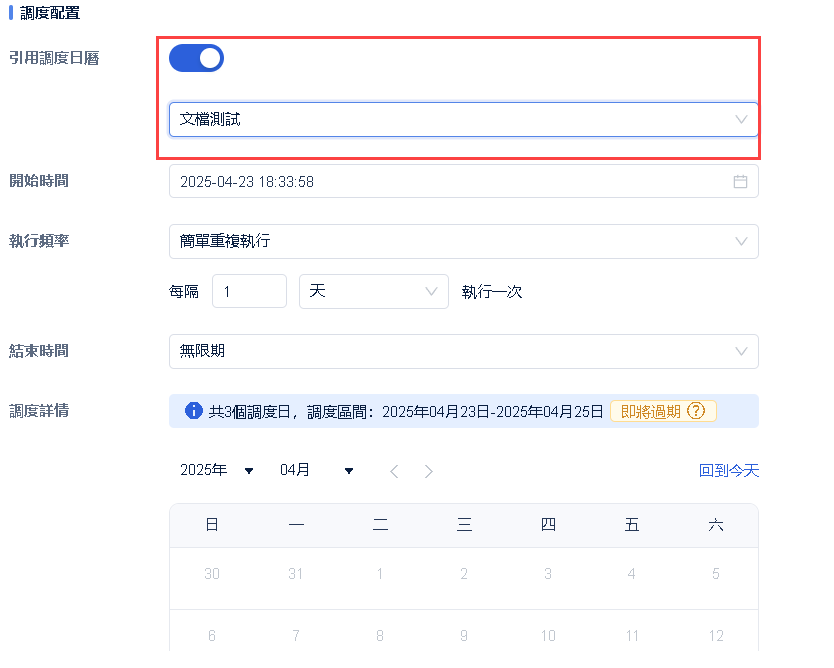The height and width of the screenshot is (668, 834).
Task: Open the 04月 month selector
Action: [x=317, y=470]
